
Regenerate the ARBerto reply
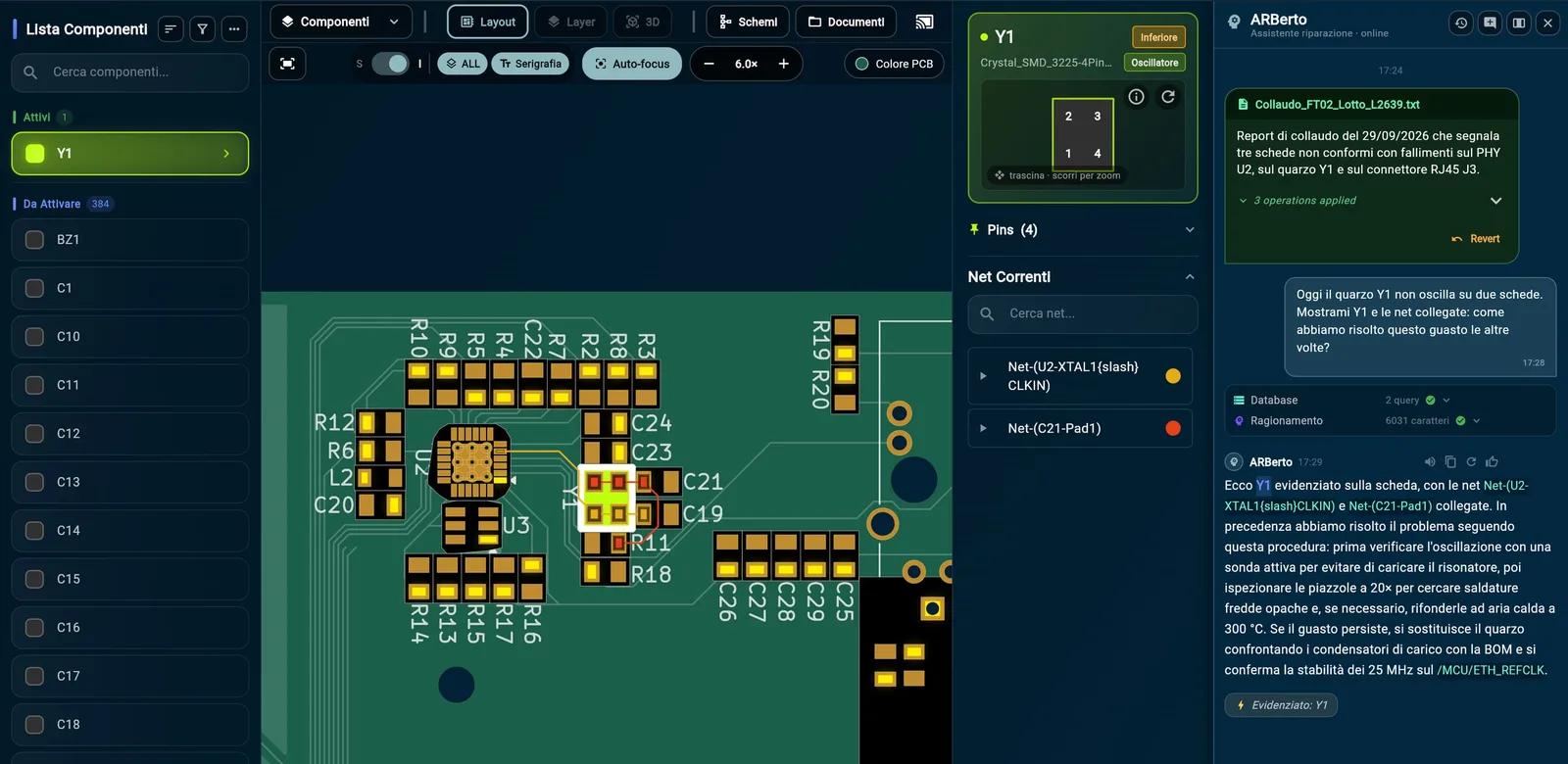(1471, 461)
